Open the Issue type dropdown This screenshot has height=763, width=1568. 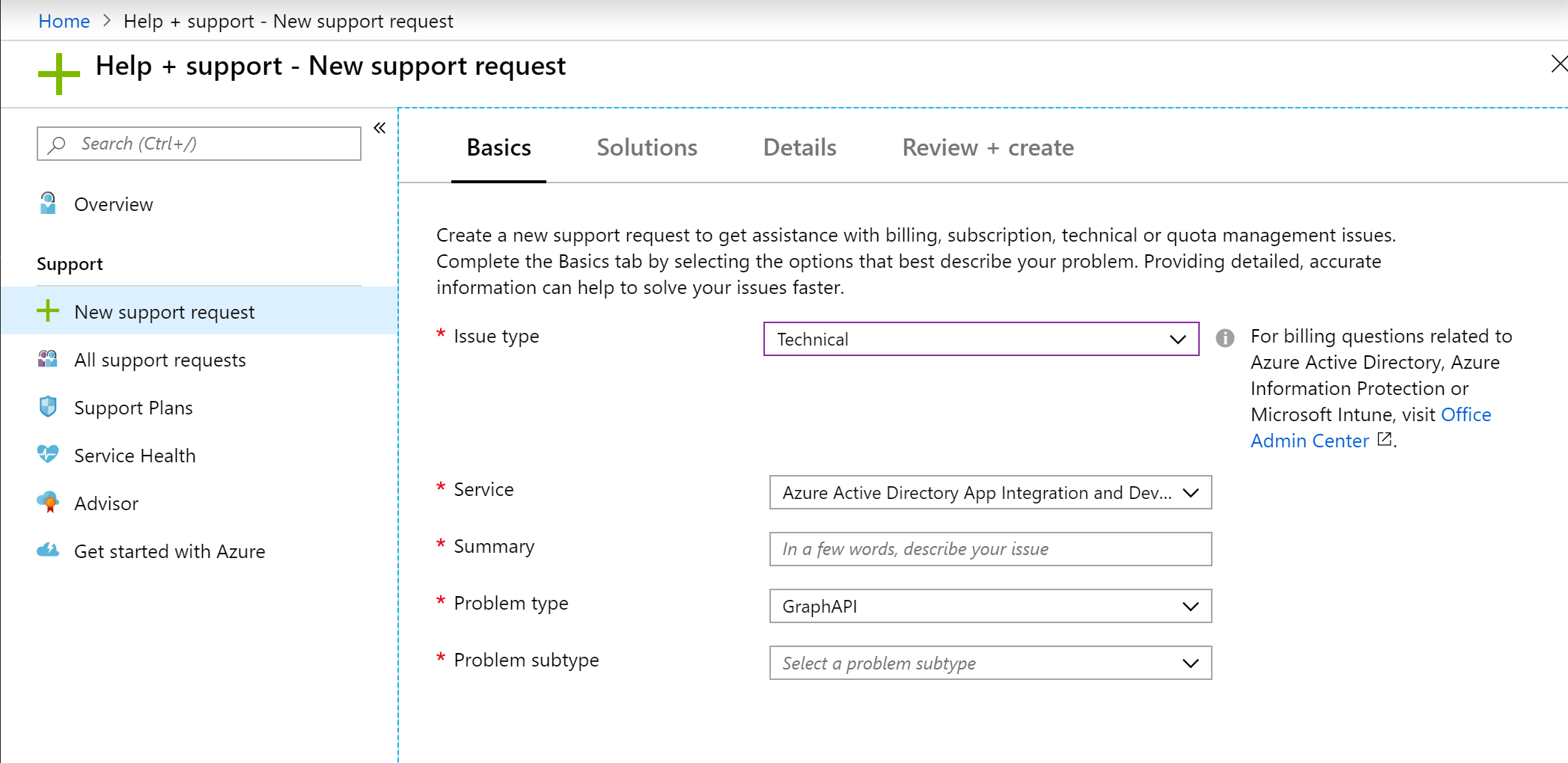[x=980, y=339]
